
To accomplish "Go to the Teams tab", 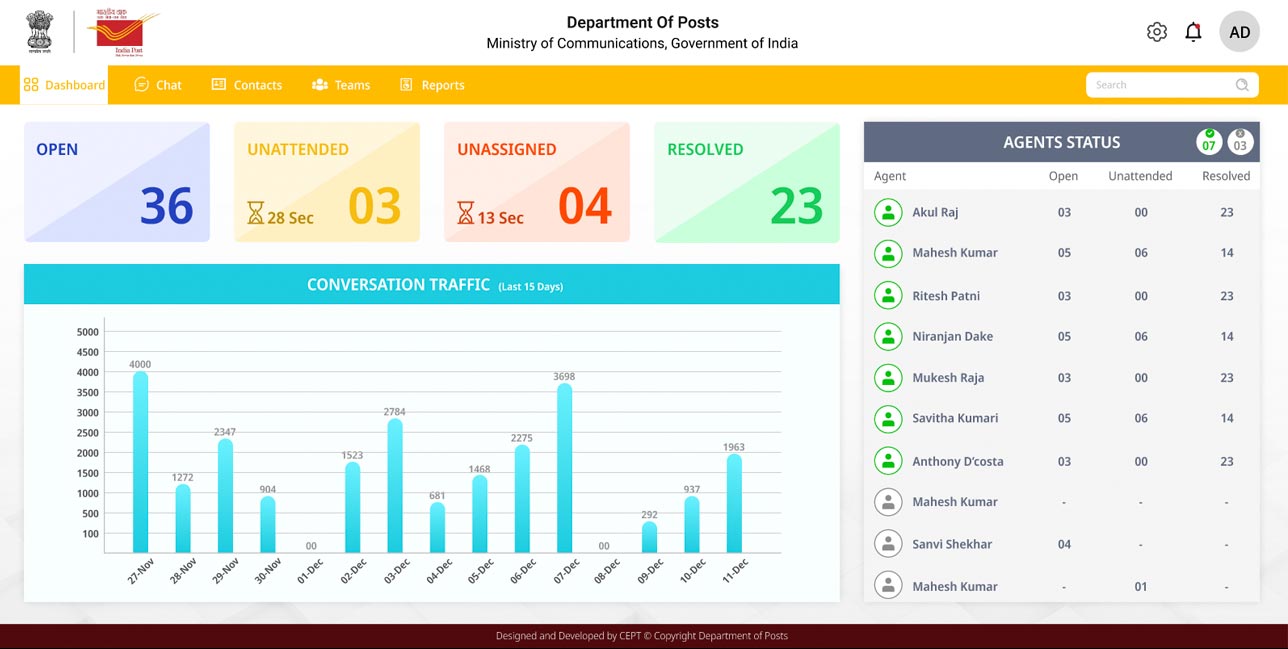I will coord(341,85).
